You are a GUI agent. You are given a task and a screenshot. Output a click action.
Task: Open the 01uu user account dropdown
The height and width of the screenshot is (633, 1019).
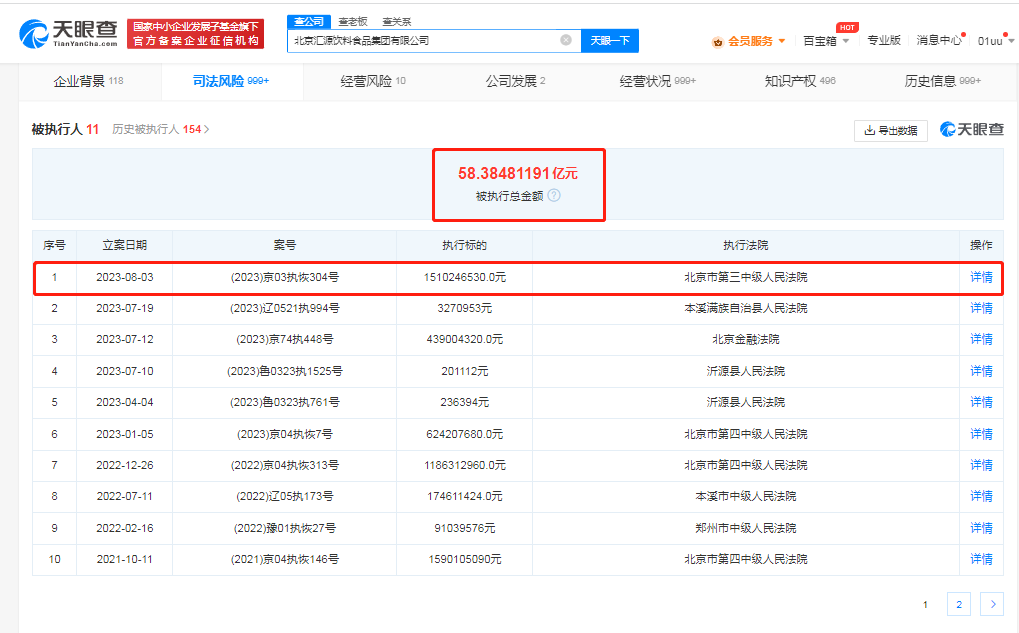click(x=995, y=41)
